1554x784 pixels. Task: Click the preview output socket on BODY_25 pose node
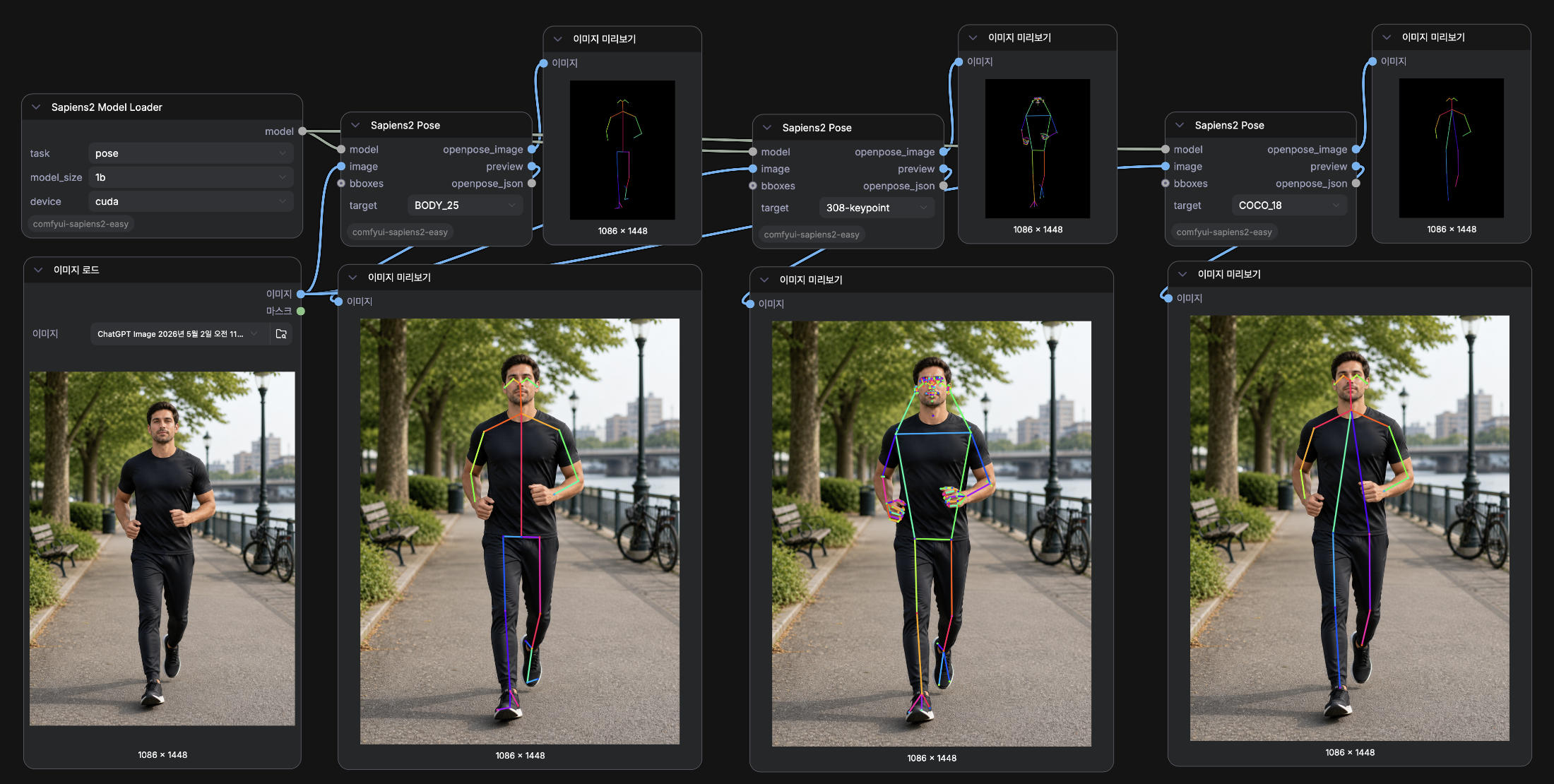click(x=532, y=167)
